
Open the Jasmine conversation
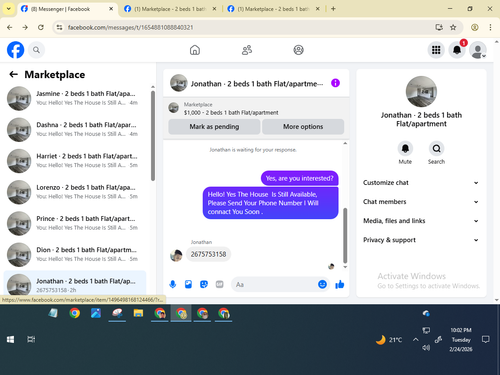75,98
